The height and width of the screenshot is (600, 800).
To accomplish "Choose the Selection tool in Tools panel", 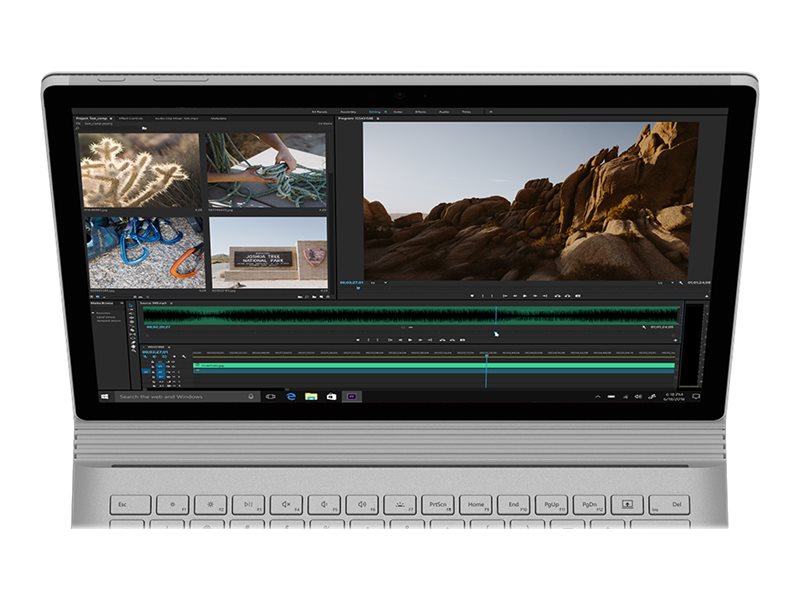I will 132,305.
